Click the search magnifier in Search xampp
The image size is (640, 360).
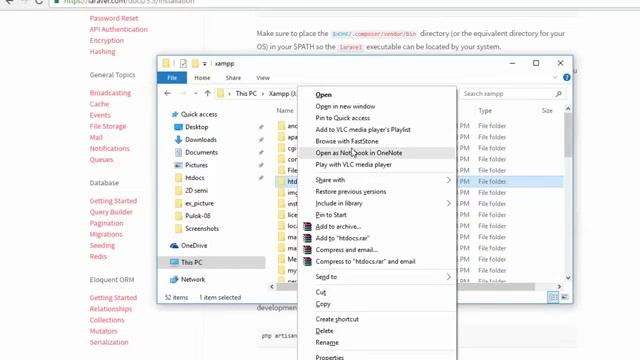pos(558,94)
